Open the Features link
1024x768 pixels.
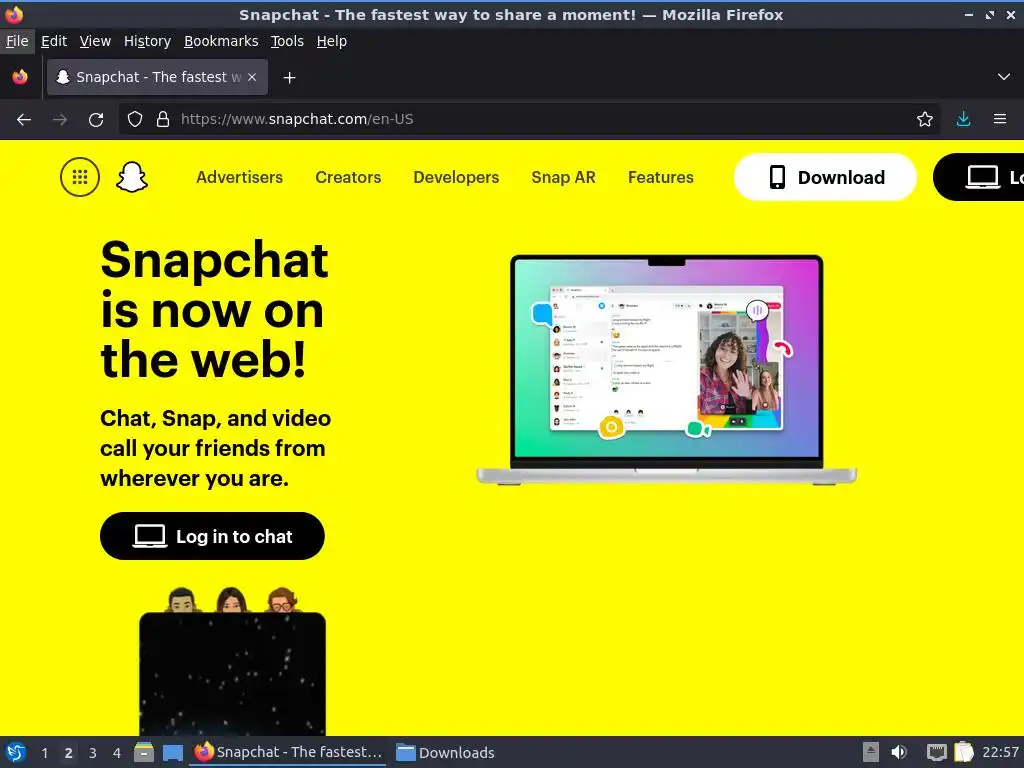pos(660,177)
